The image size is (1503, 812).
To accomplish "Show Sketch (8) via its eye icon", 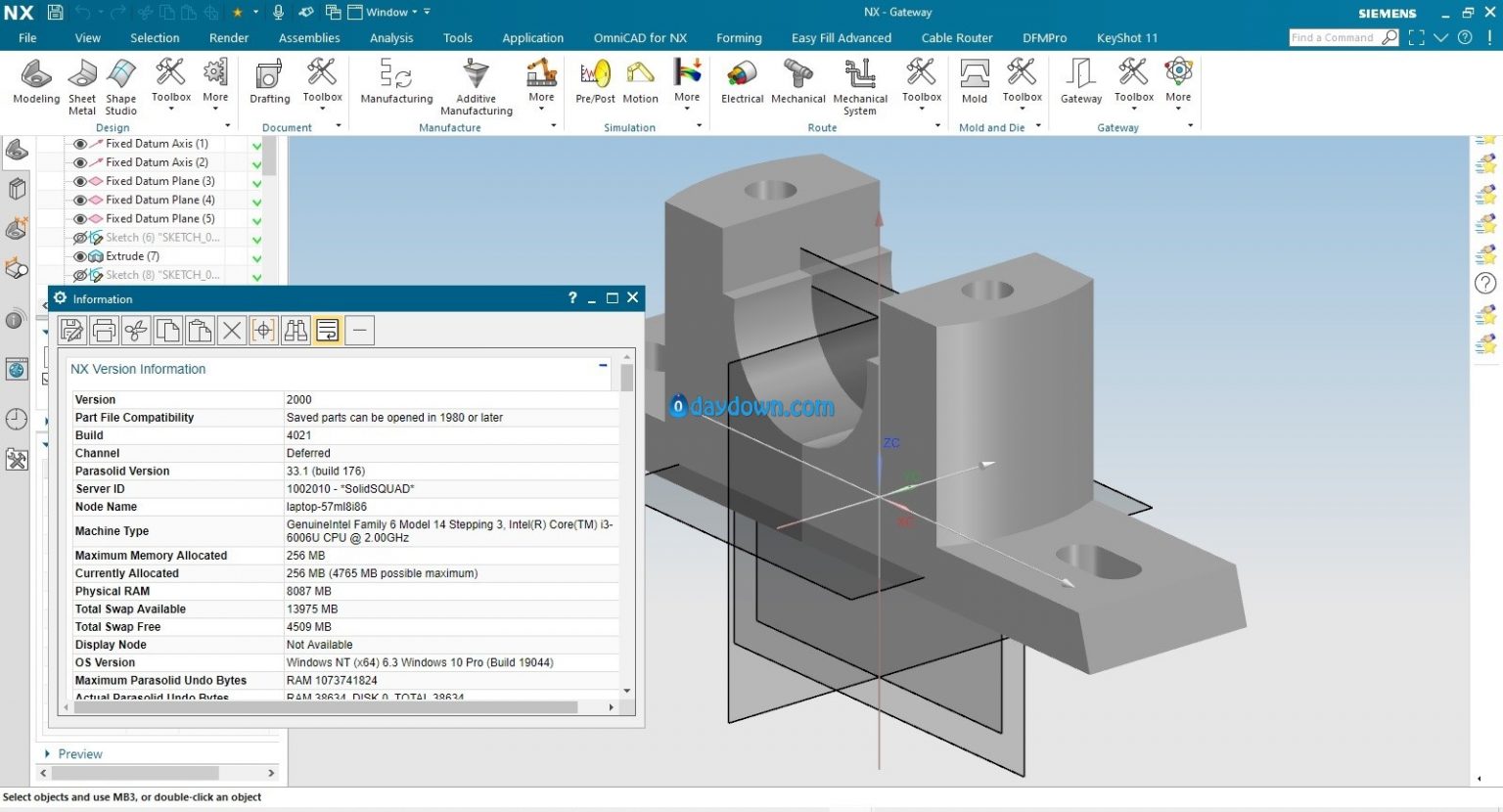I will coord(80,275).
